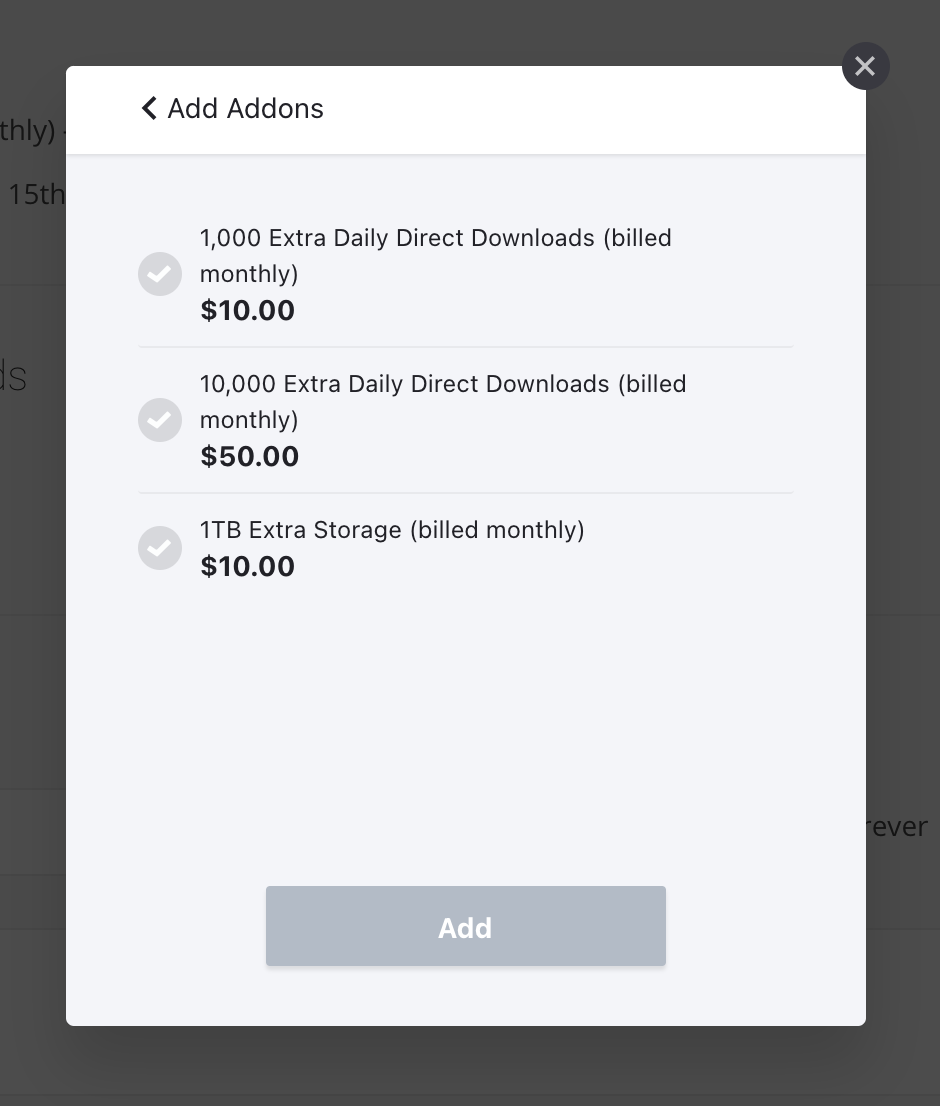Click the partial "15th" text behind the dialog
This screenshot has height=1106, width=940.
(x=35, y=194)
